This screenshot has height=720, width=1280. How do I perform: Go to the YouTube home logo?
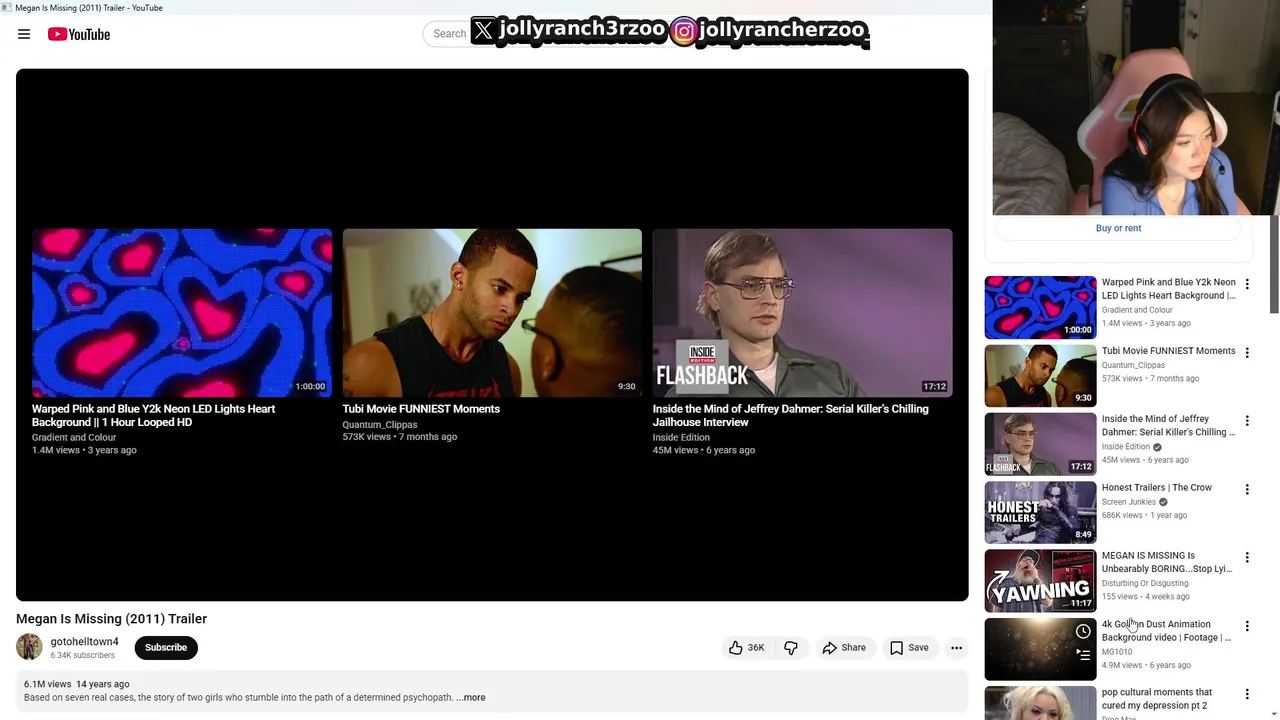click(79, 34)
